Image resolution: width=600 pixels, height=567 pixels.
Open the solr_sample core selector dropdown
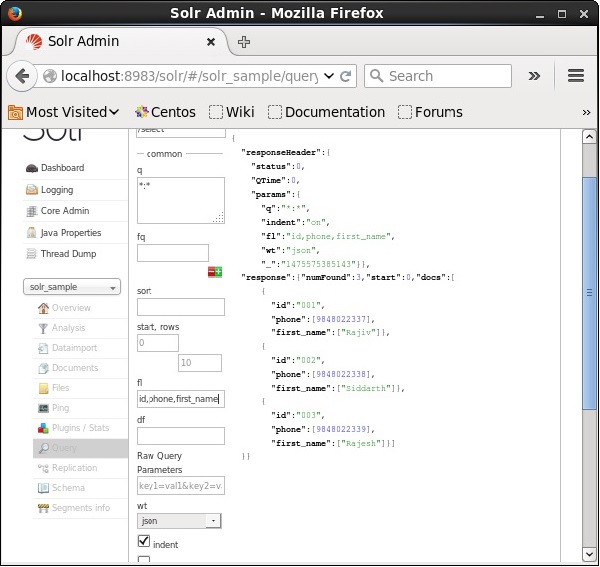[x=71, y=287]
